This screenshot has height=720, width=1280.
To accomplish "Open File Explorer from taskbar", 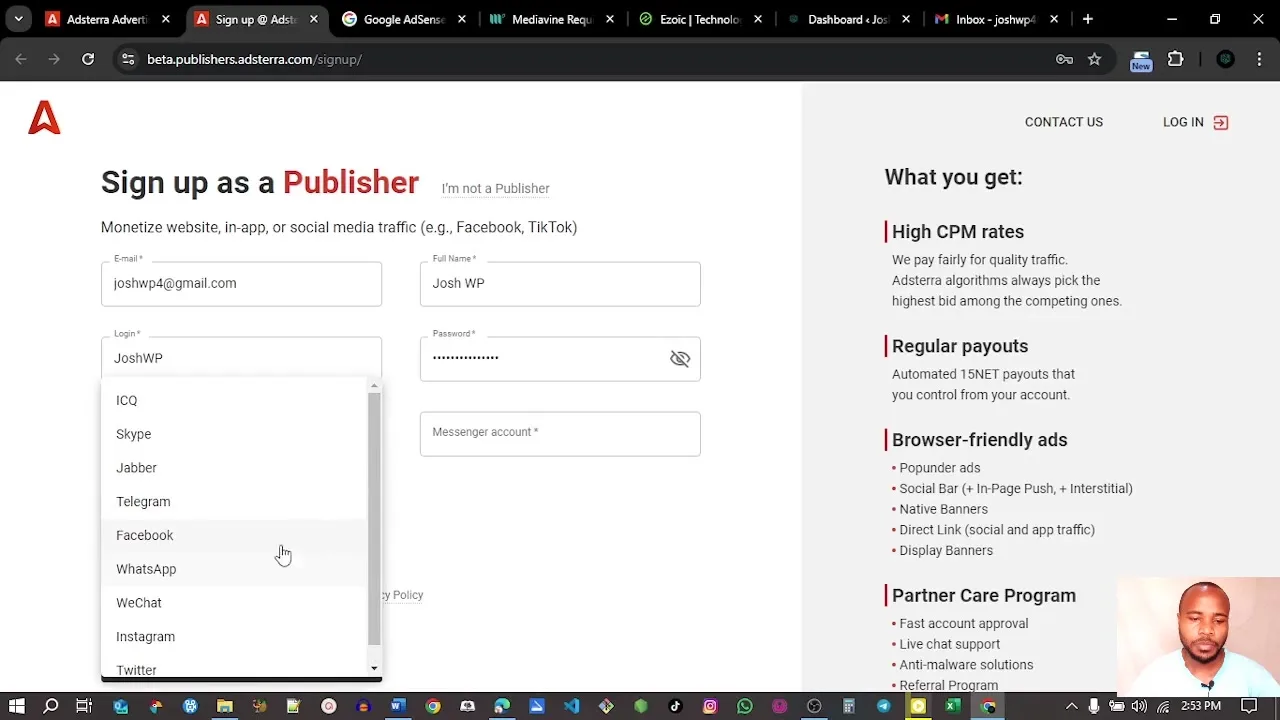I will tap(225, 707).
